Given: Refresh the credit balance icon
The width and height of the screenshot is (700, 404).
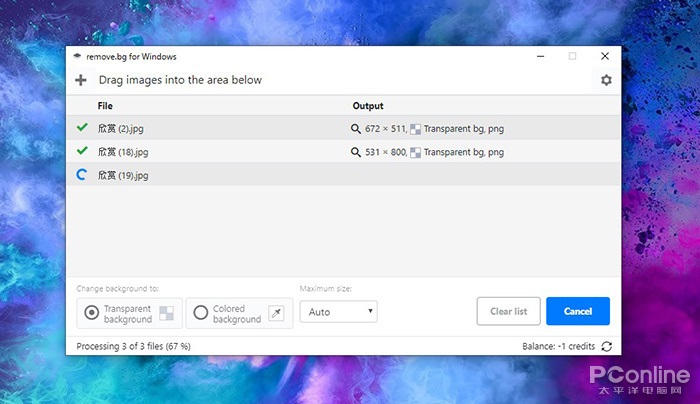Looking at the screenshot, I should 606,346.
